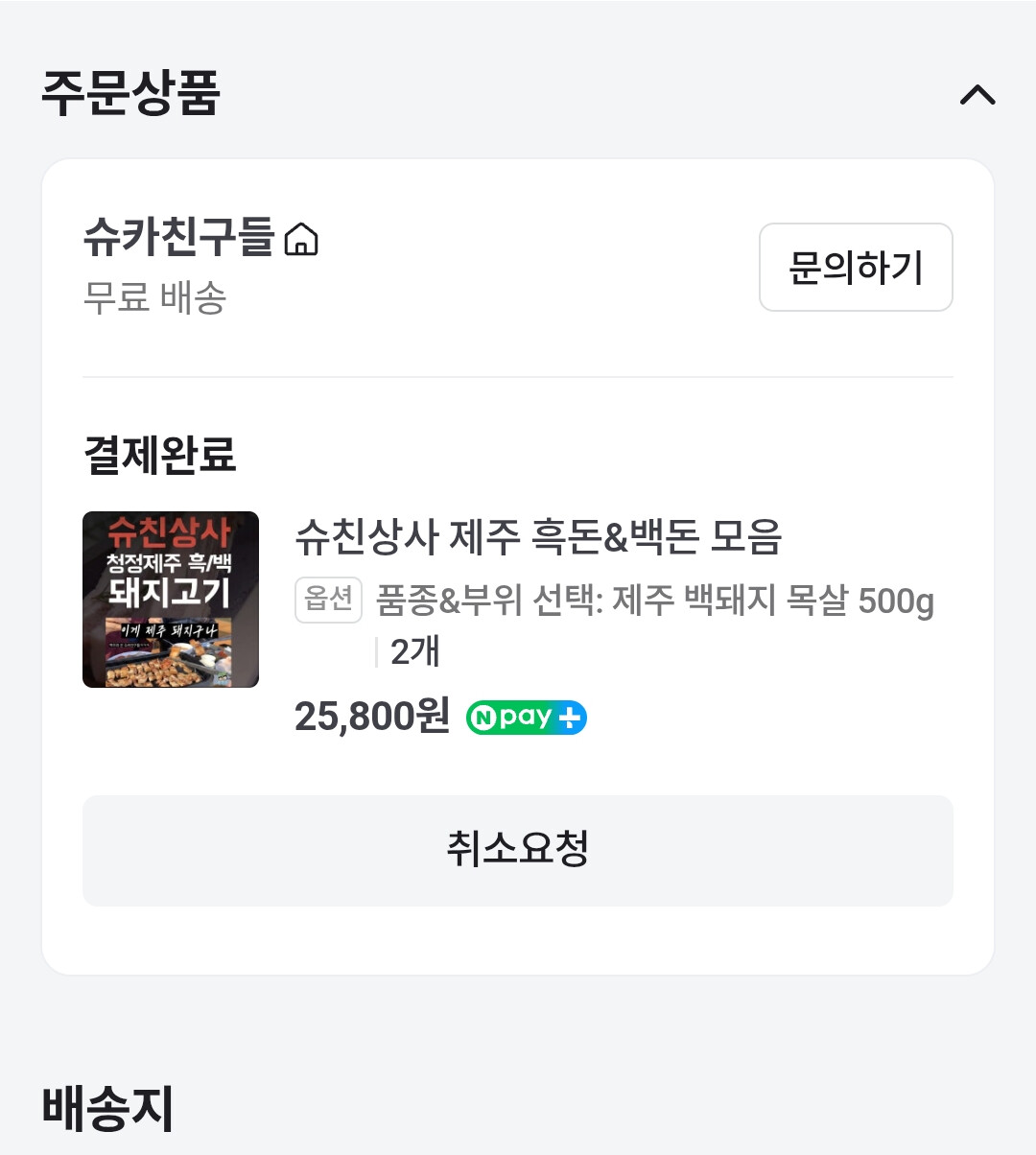The width and height of the screenshot is (1036, 1155).
Task: Select the 배송지 section heading
Action: pos(107,1108)
